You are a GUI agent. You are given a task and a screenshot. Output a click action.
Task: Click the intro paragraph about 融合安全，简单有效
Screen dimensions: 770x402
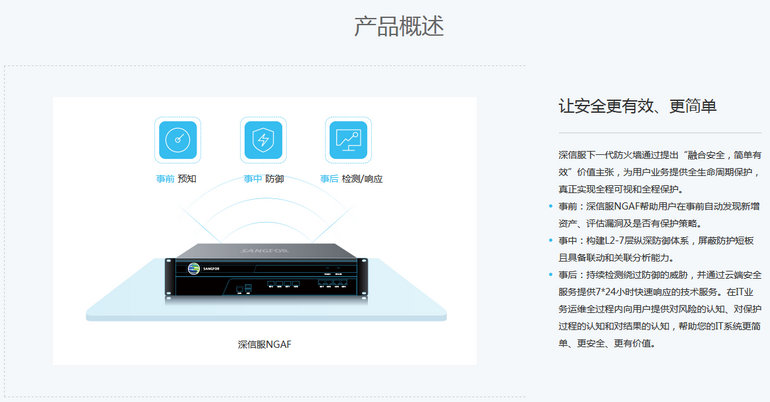660,172
